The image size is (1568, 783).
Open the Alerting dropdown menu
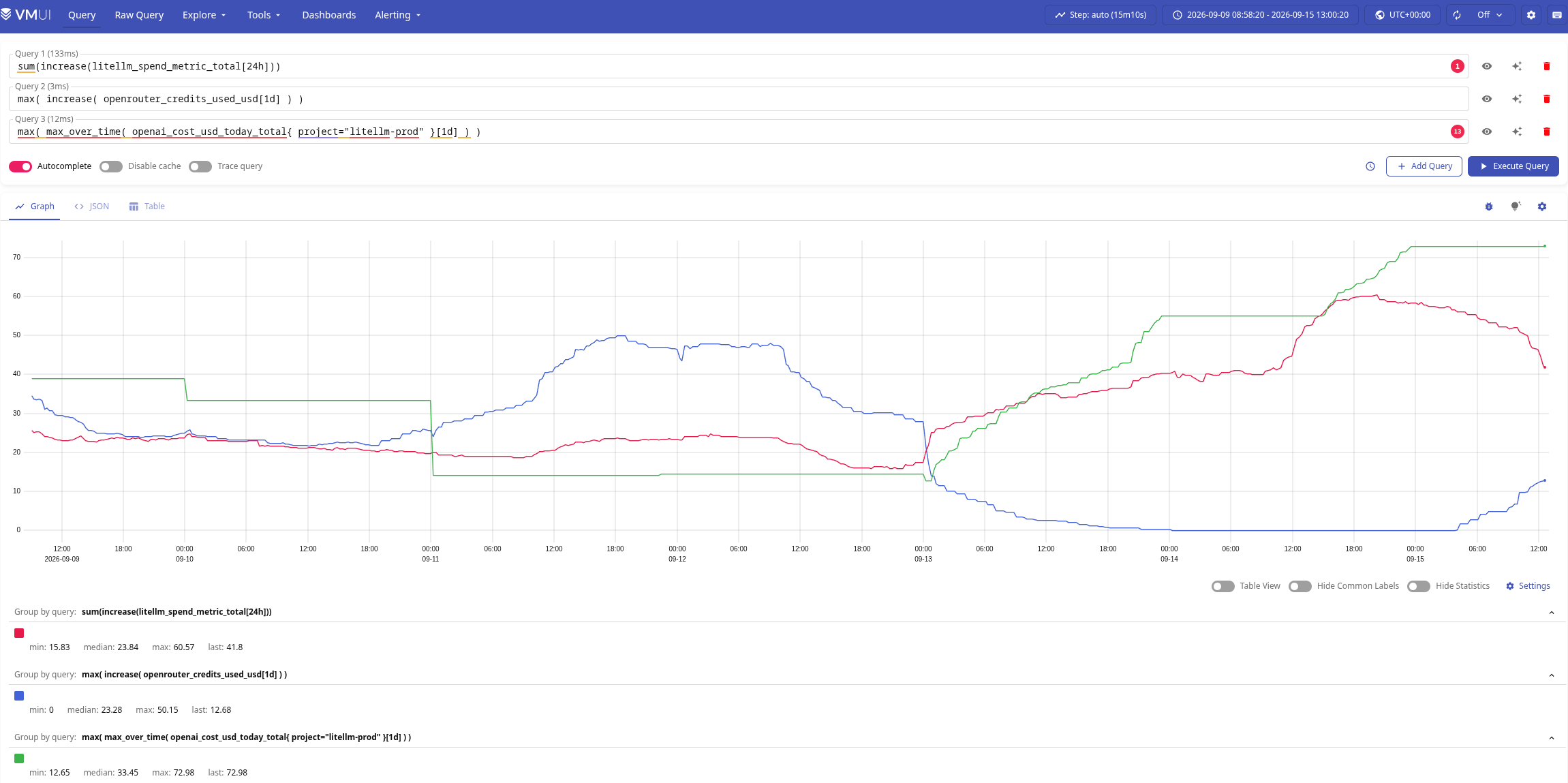pos(398,15)
